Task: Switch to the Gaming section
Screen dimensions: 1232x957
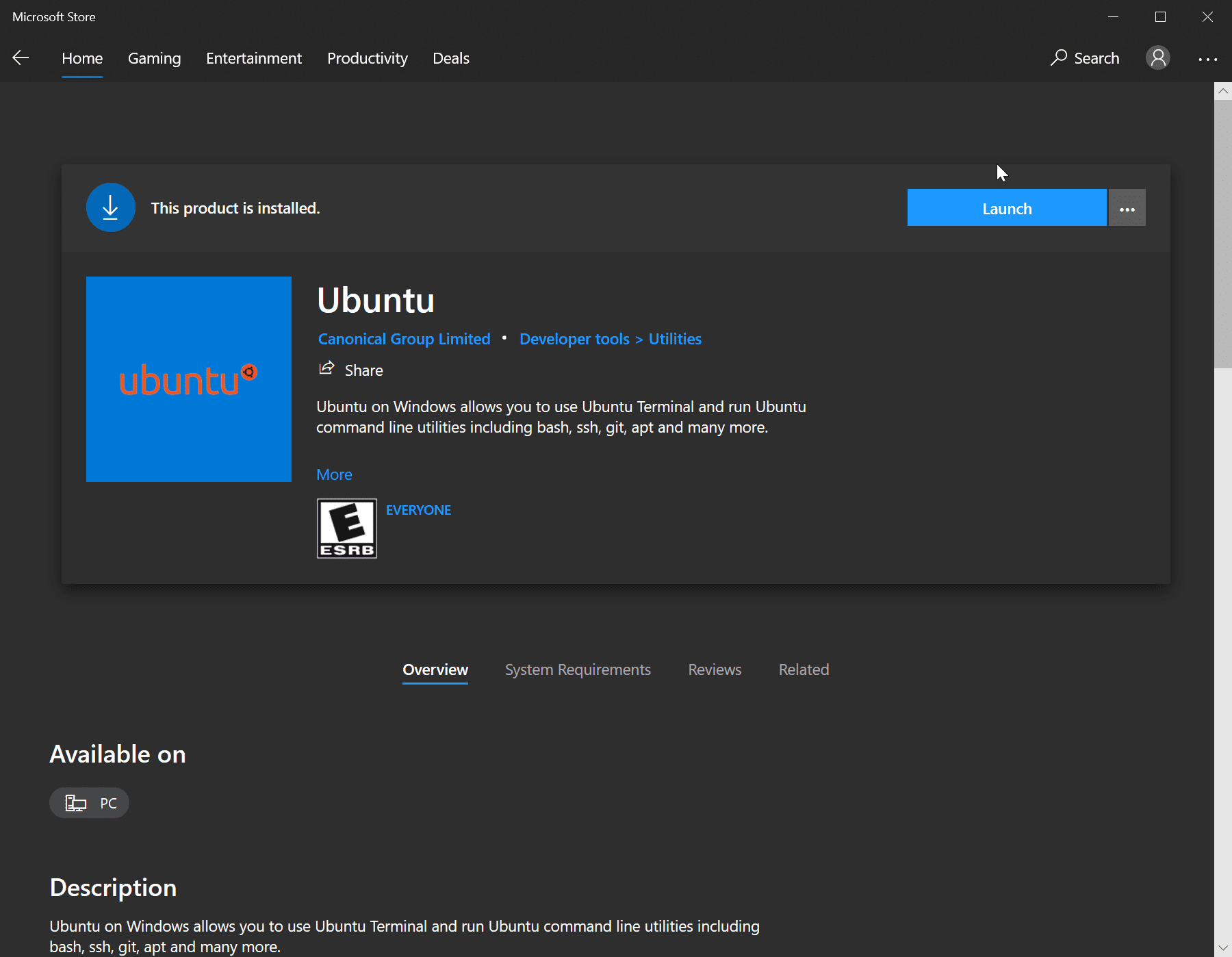Action: tap(153, 58)
